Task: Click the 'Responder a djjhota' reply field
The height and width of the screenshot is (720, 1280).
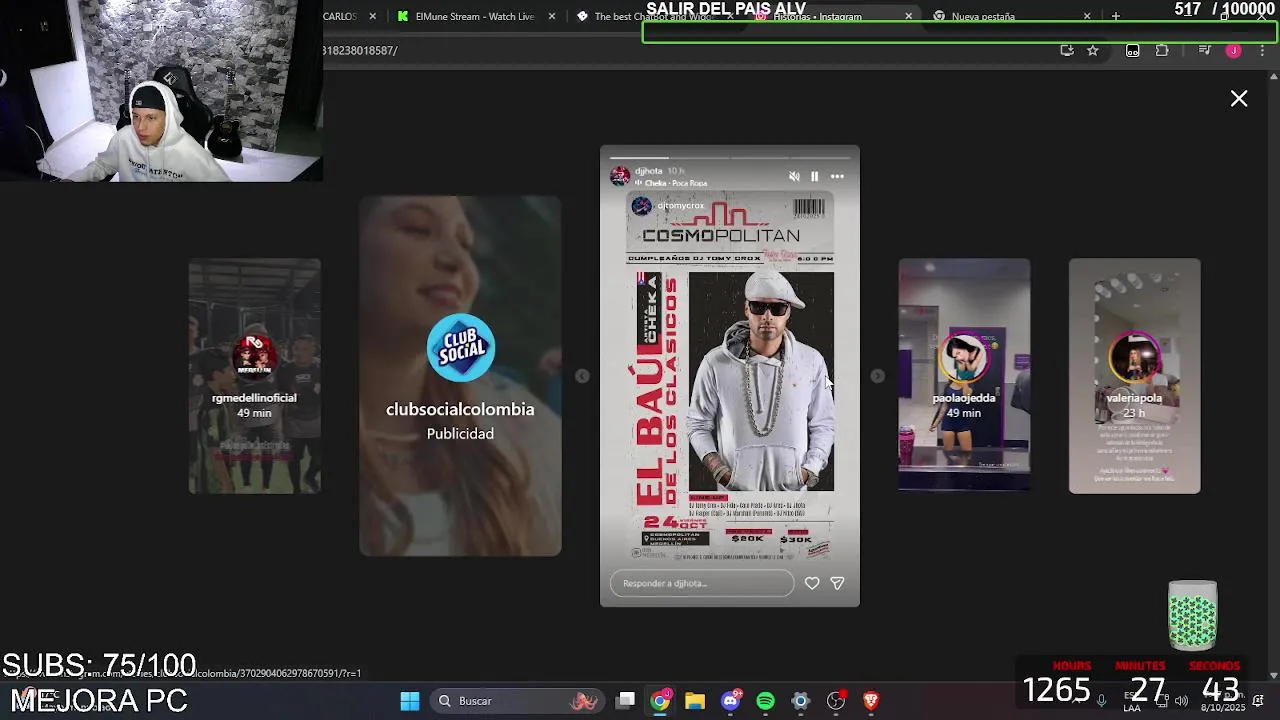Action: 702,583
